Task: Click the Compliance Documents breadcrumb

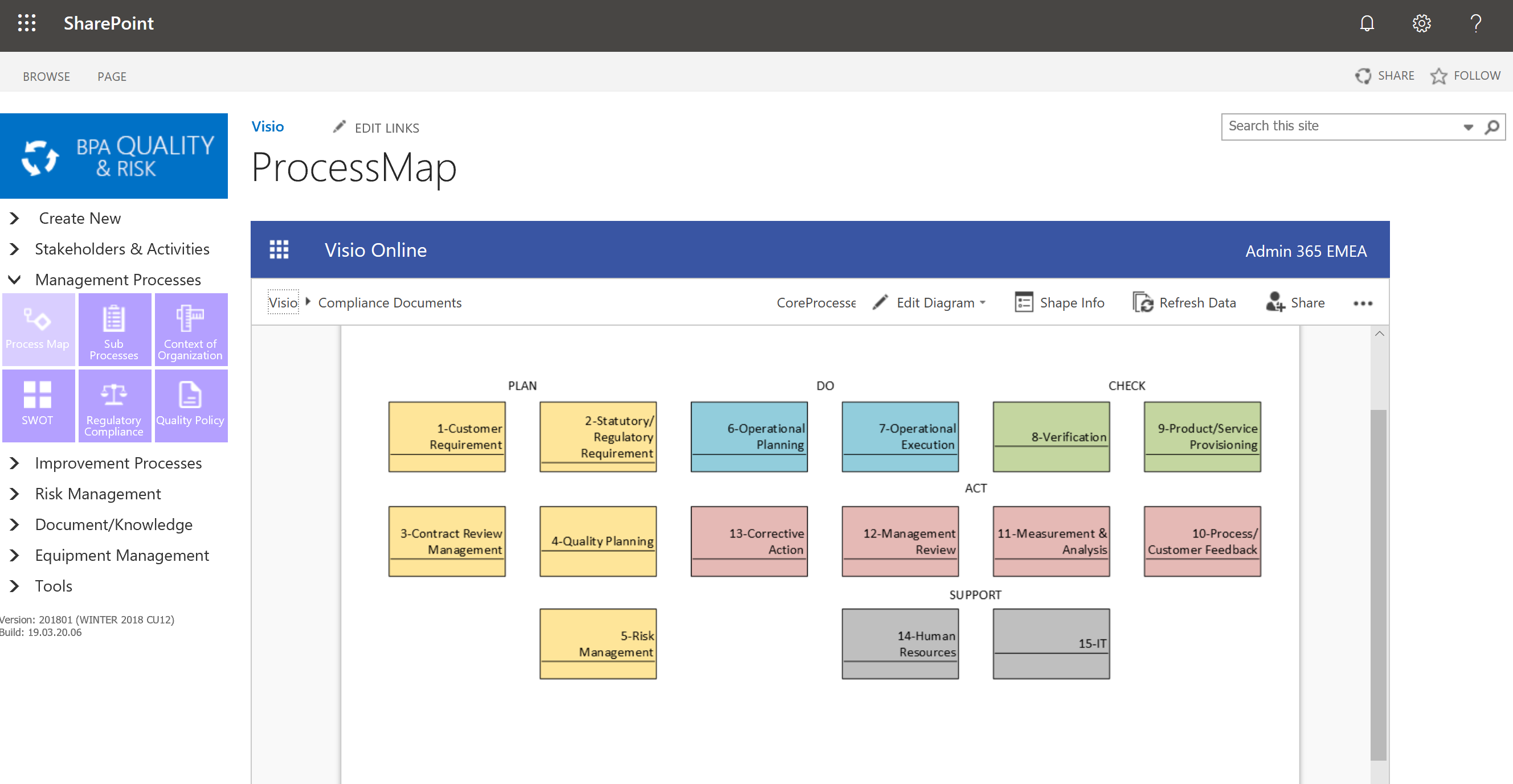Action: [390, 302]
